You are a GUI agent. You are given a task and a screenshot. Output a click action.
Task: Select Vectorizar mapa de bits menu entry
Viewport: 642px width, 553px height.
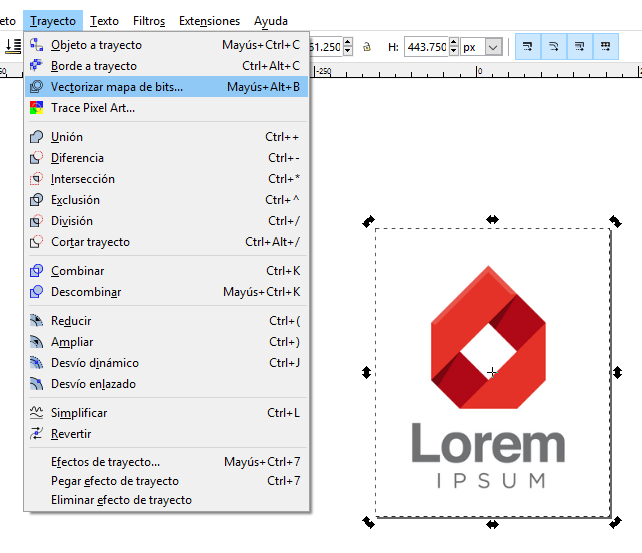coord(117,87)
